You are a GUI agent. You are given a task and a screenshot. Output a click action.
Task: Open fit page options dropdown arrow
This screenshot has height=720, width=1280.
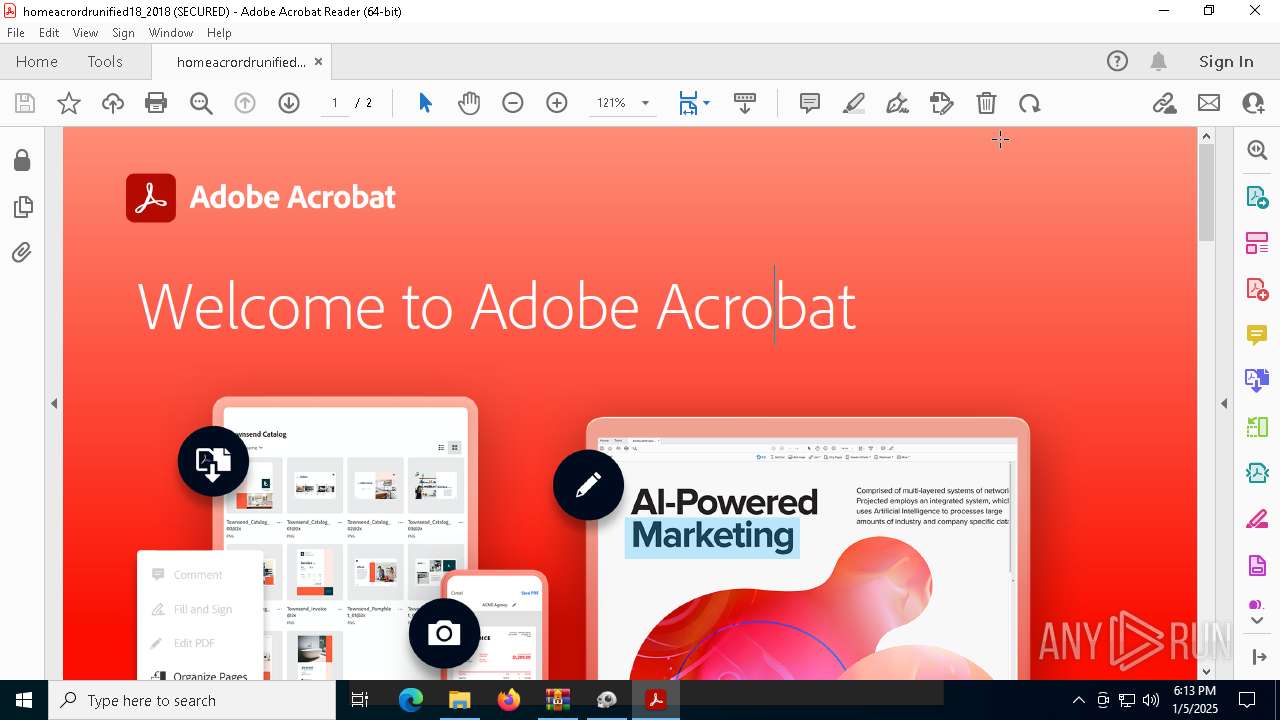(707, 103)
